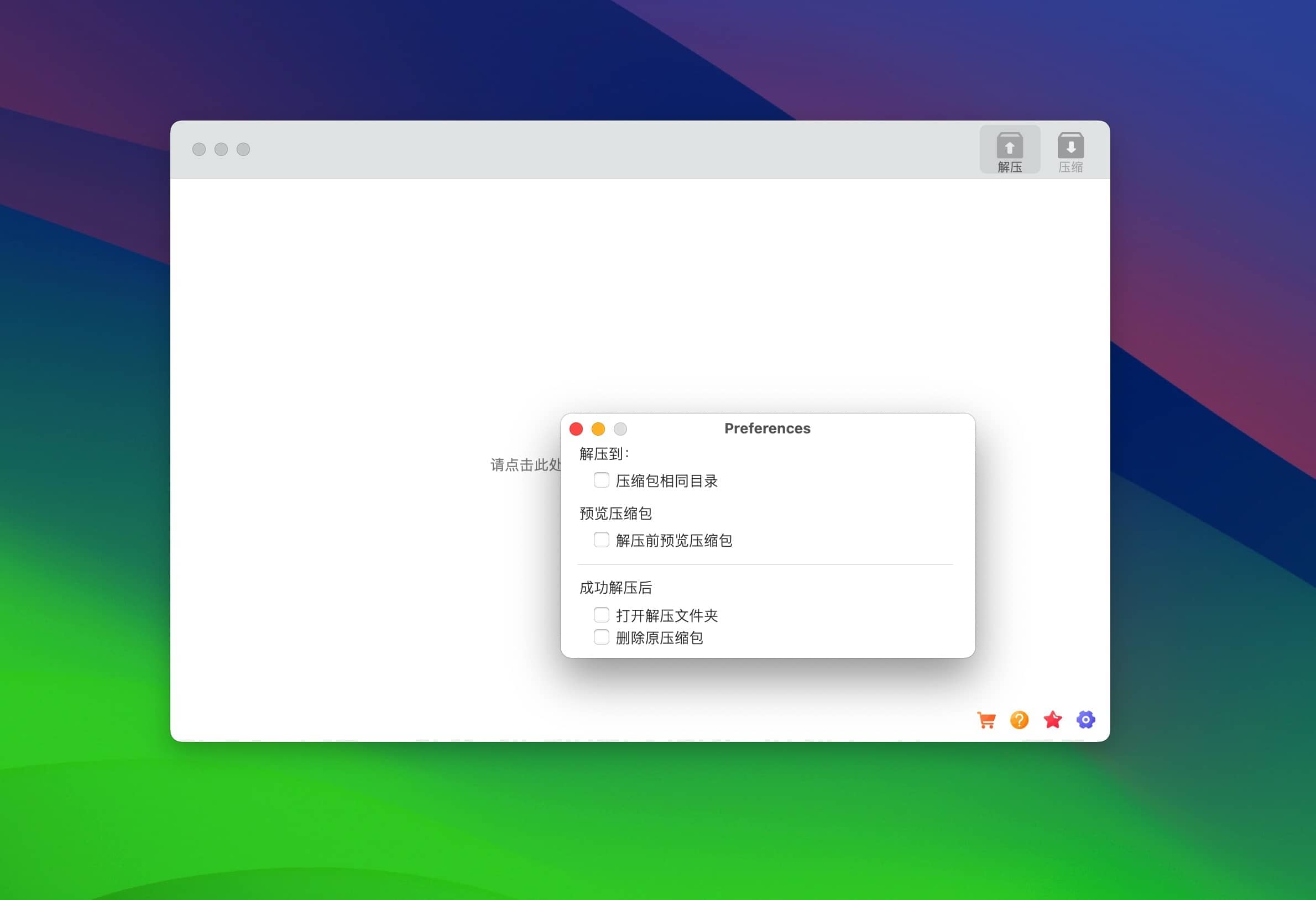Click the main window's first gray close button
This screenshot has width=1316, height=900.
[x=199, y=149]
